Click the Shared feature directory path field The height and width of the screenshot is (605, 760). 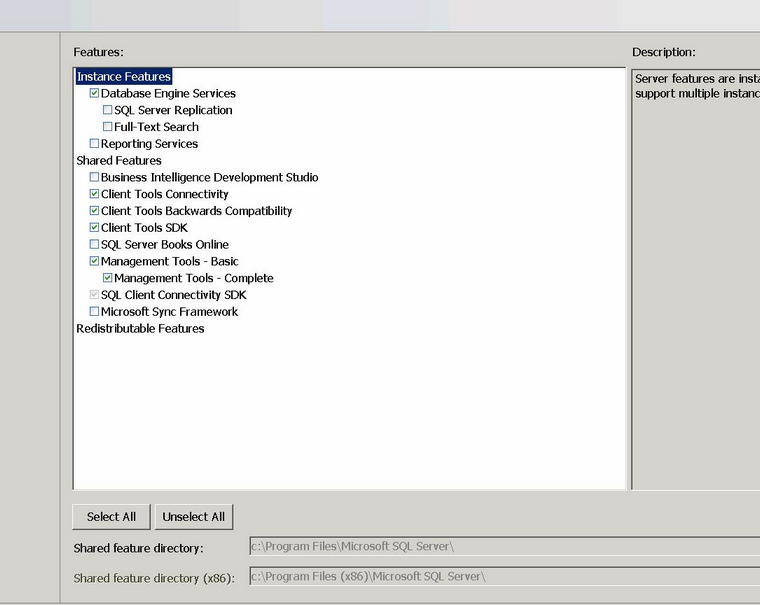(x=505, y=547)
